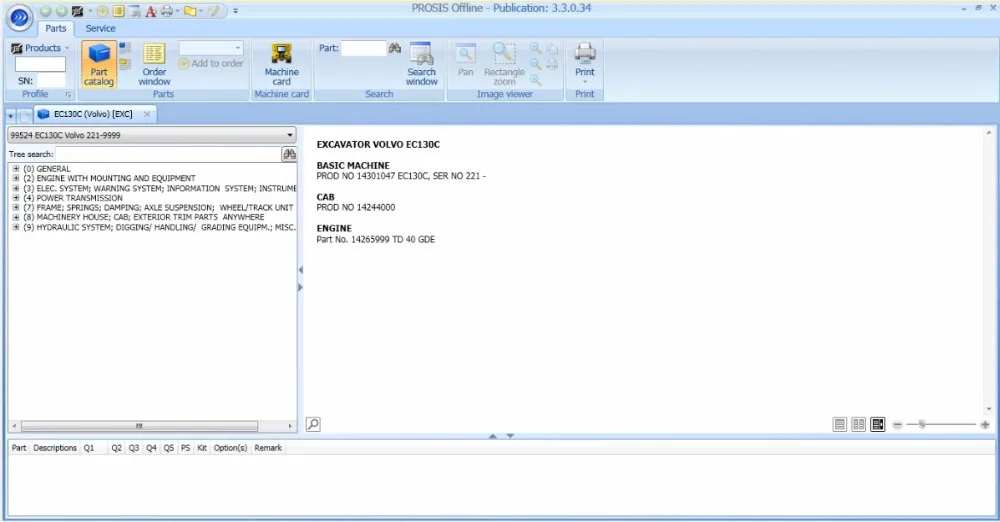Click the green Back arrow in quick toolbar
This screenshot has width=1000, height=522.
pyautogui.click(x=45, y=11)
